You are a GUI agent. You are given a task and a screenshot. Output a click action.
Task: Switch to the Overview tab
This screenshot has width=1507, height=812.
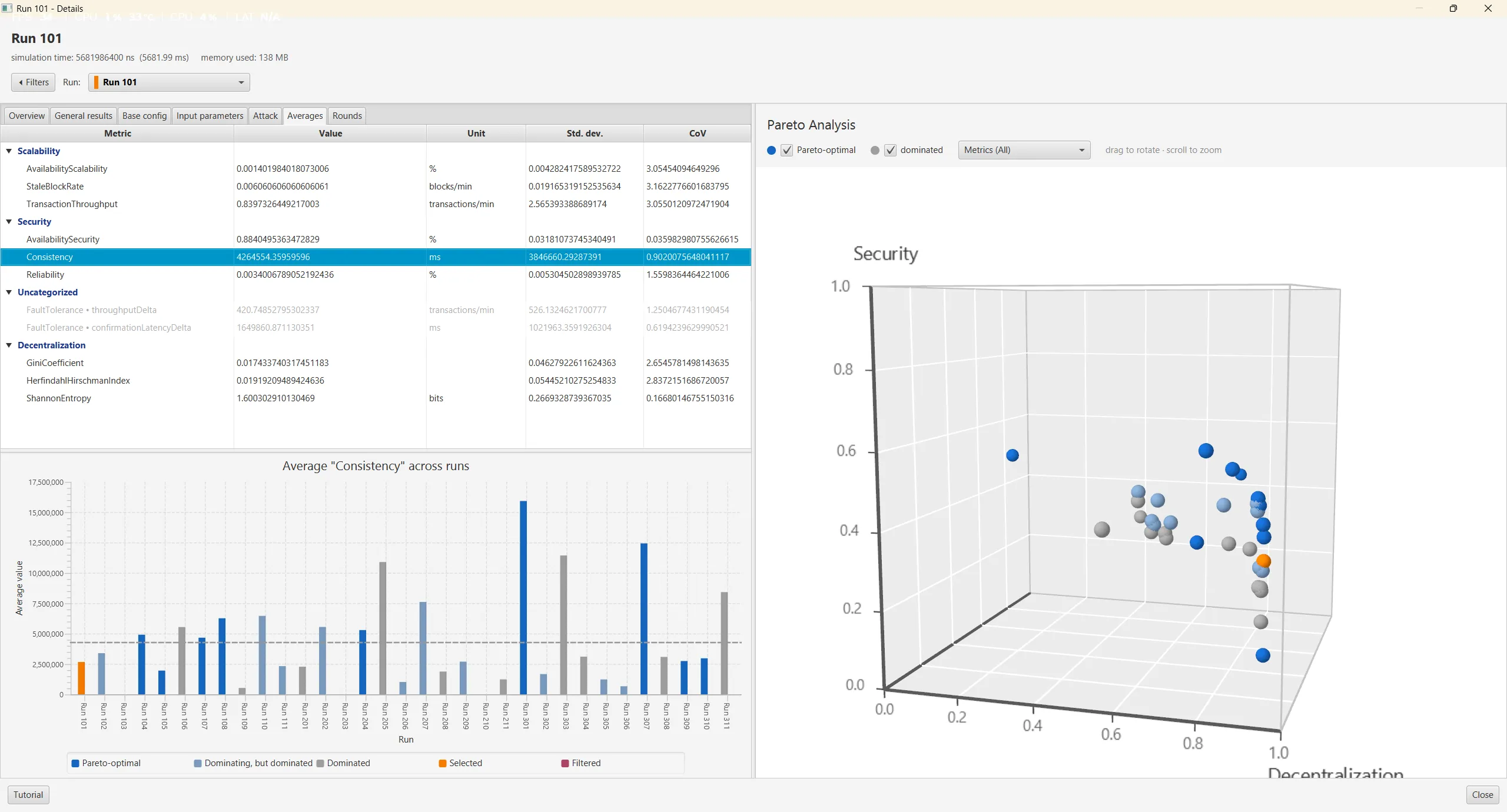point(26,116)
